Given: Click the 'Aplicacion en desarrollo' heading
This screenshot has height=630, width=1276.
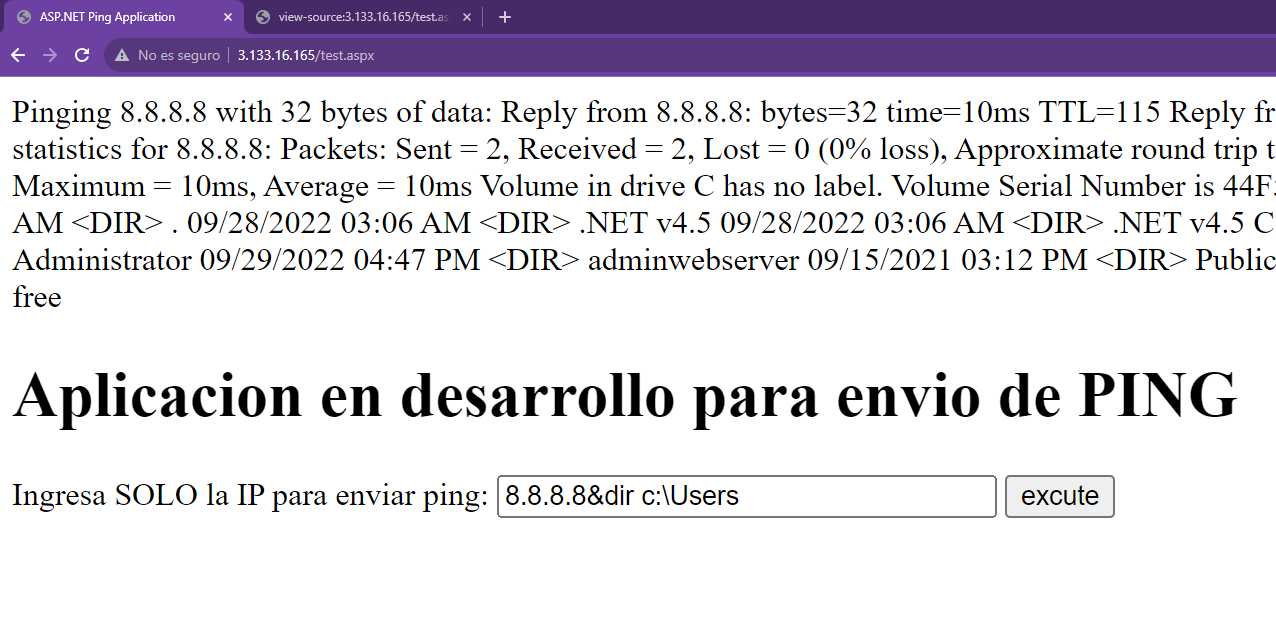Looking at the screenshot, I should [x=625, y=395].
